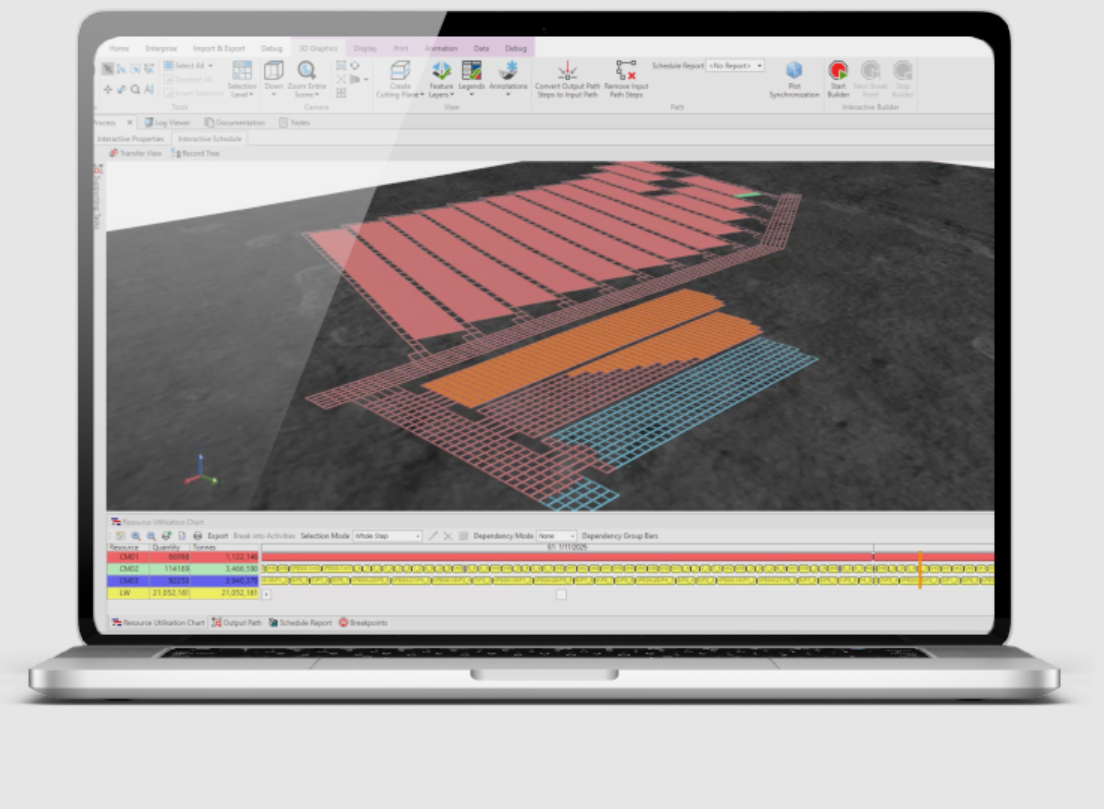
Task: Click the magnifier tool in Tools group
Action: pyautogui.click(x=135, y=89)
